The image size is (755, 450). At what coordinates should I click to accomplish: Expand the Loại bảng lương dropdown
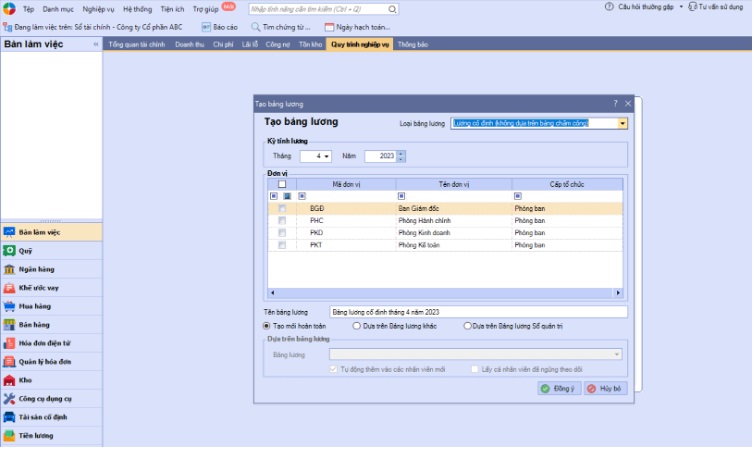[x=623, y=123]
